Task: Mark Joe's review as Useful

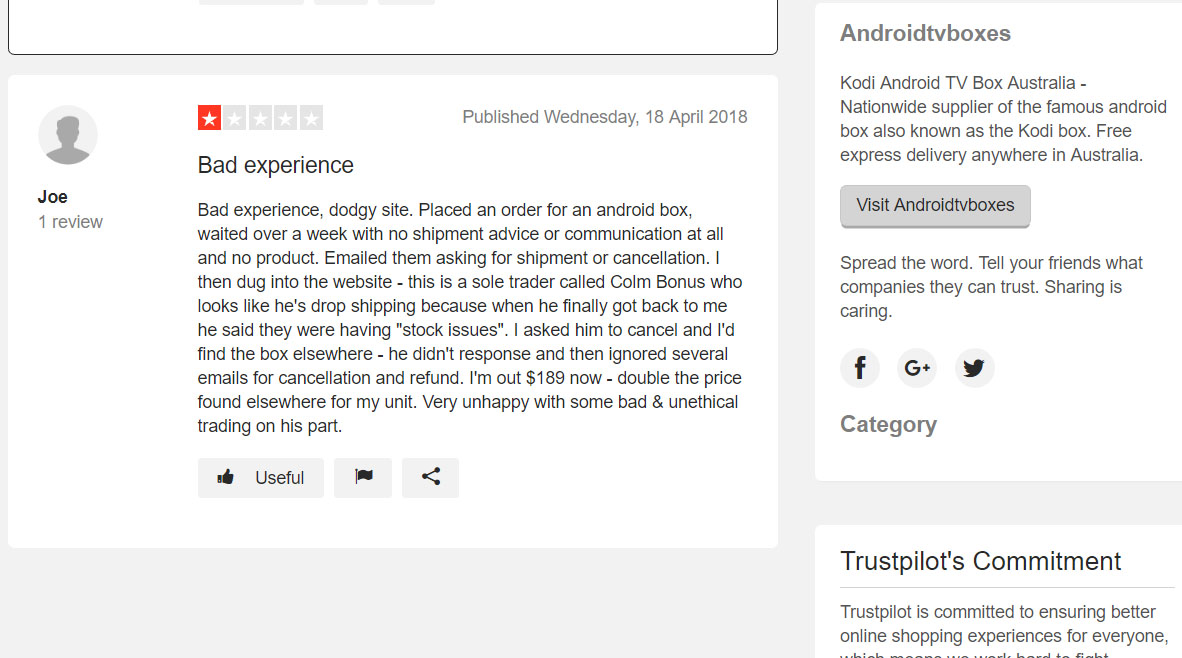Action: 261,477
